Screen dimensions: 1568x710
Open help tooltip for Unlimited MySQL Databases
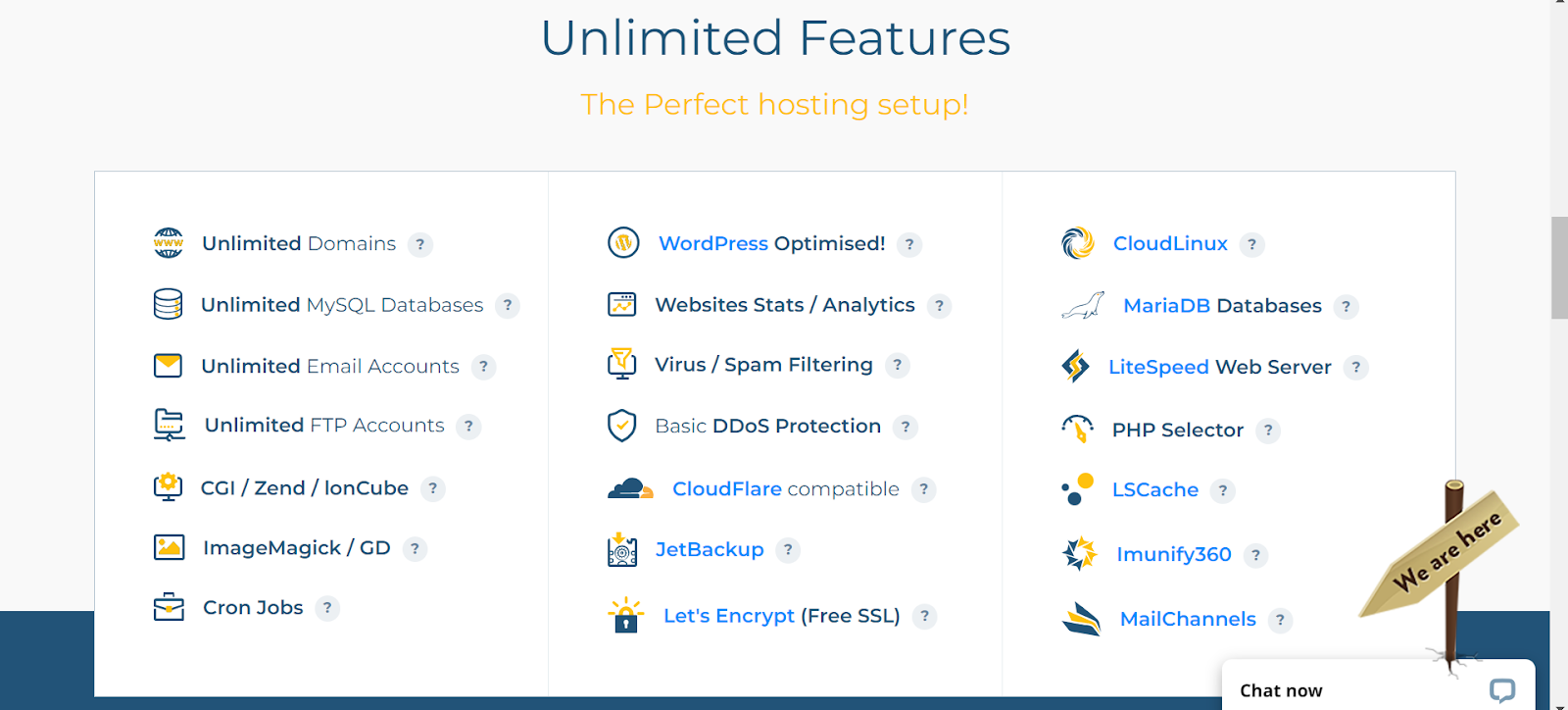point(508,305)
